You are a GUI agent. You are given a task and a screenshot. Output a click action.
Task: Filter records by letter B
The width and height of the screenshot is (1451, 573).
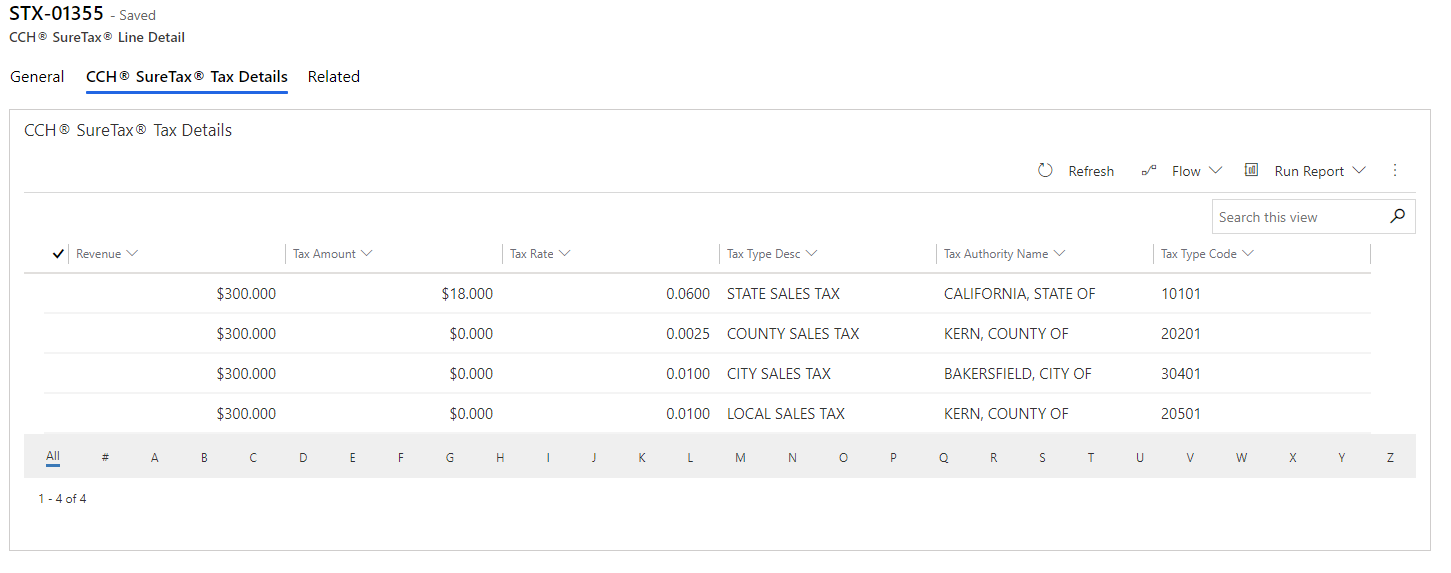(x=204, y=458)
